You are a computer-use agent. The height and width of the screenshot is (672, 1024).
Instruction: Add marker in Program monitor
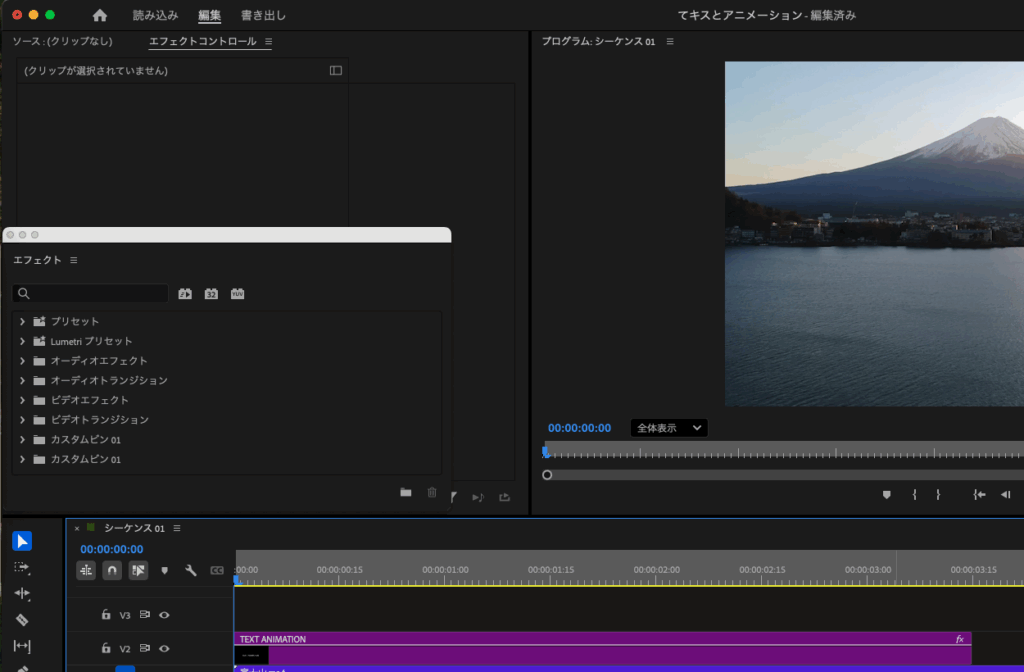click(886, 494)
